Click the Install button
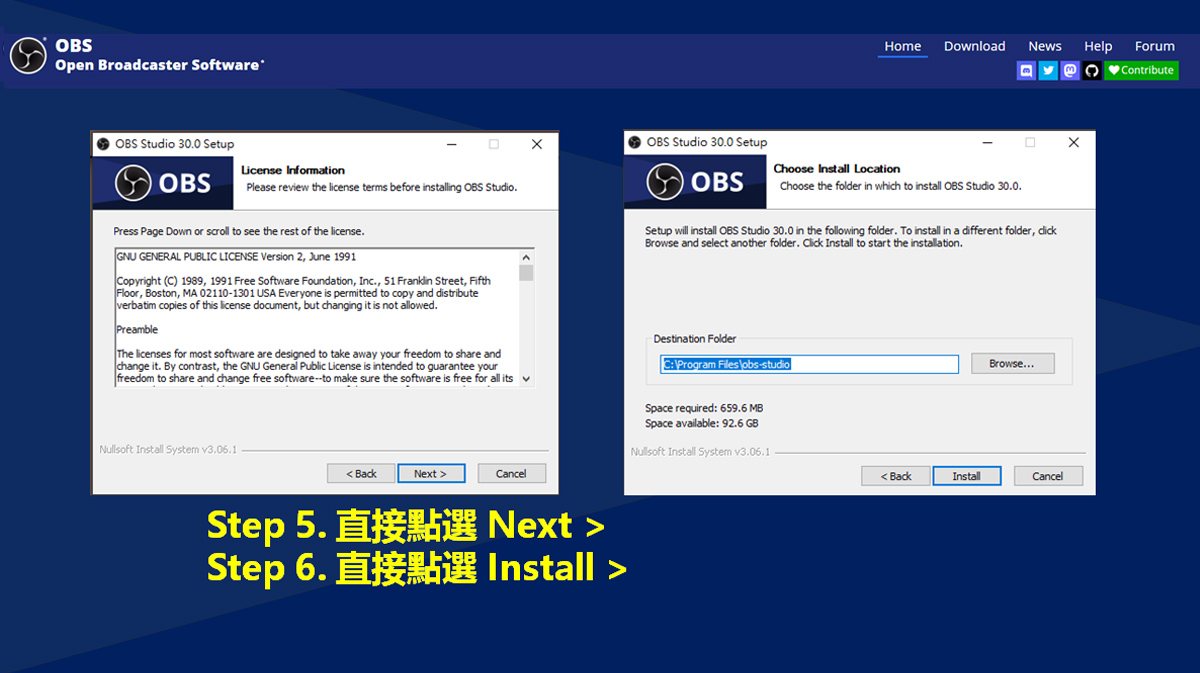 pos(967,476)
